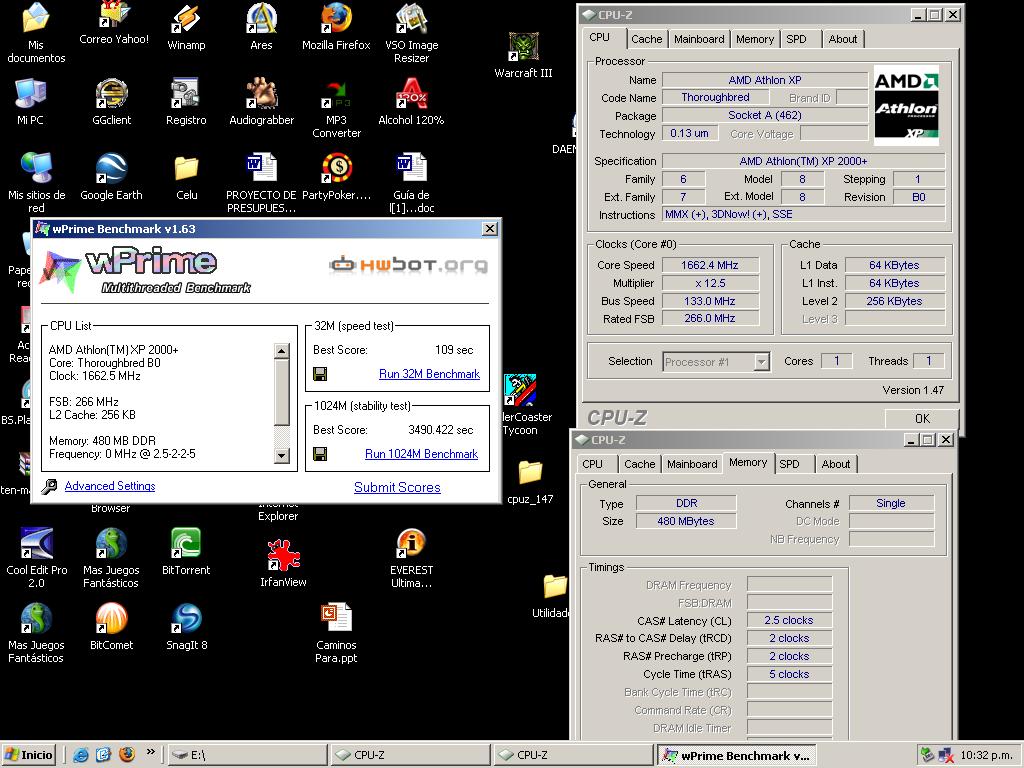Open VSO Image Resizer icon

pos(411,33)
